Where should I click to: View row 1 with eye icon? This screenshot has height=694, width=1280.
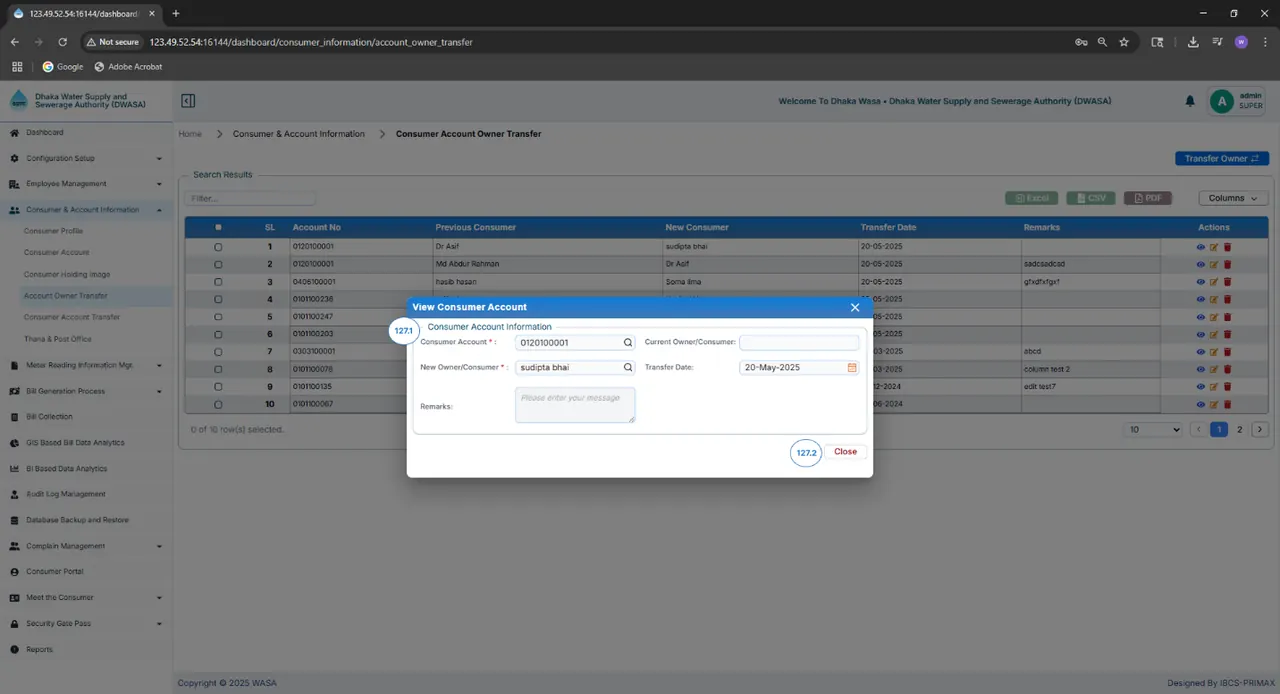point(1201,246)
